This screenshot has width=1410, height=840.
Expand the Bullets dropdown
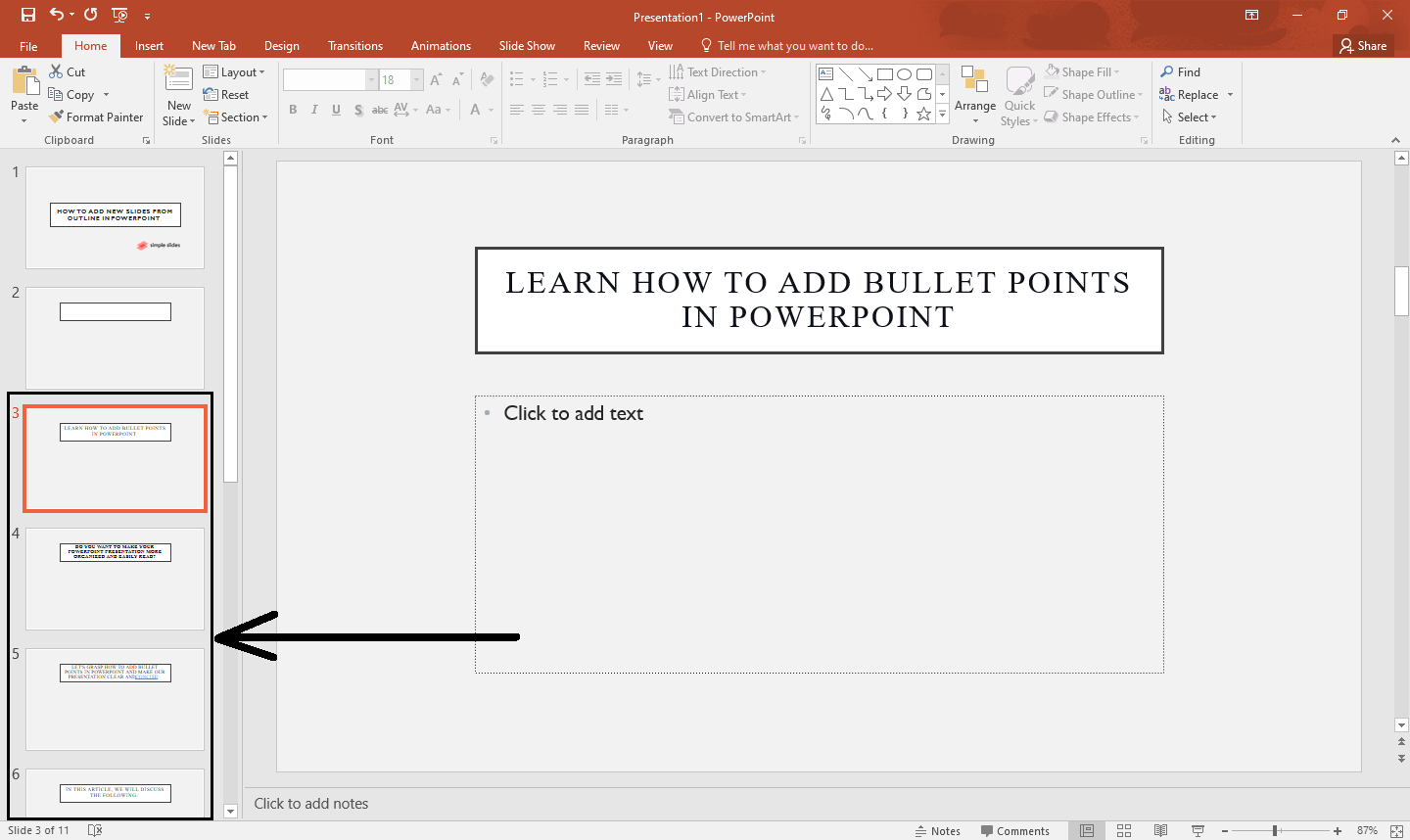(x=532, y=78)
